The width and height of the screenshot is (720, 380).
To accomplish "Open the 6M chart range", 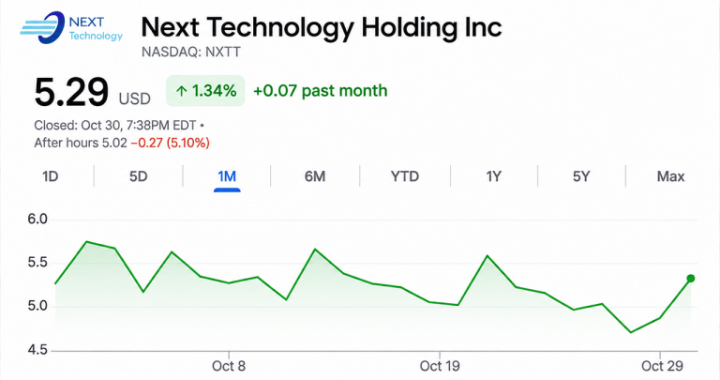I will (x=315, y=177).
